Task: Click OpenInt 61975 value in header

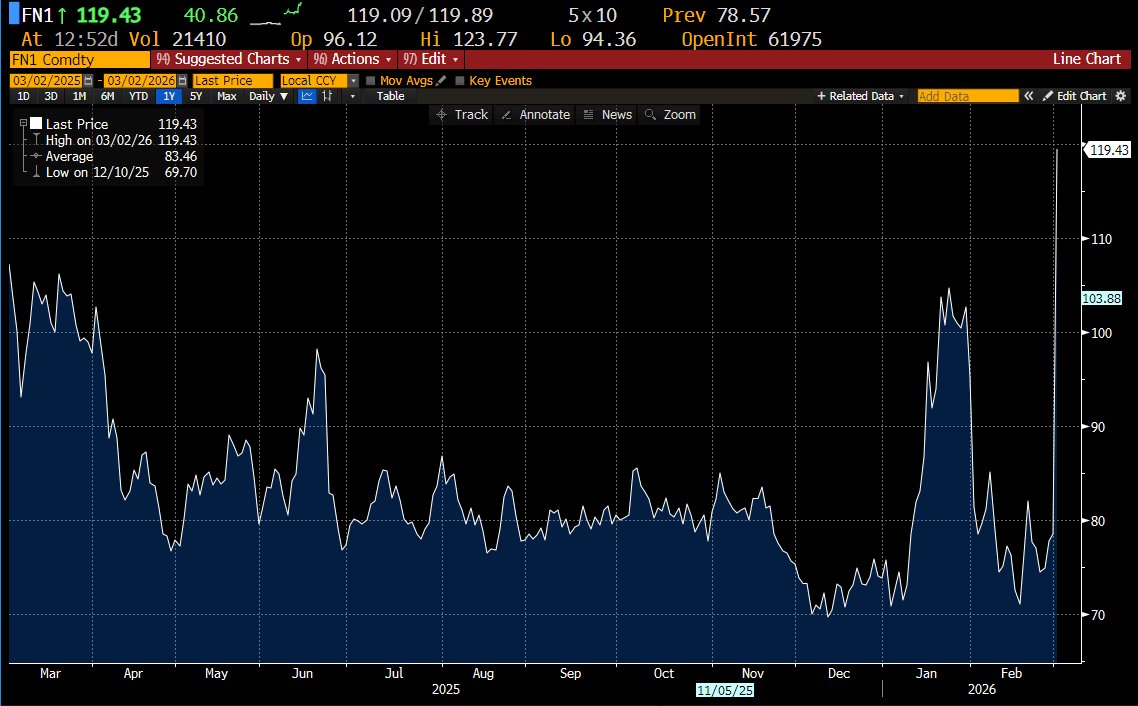Action: tap(751, 39)
